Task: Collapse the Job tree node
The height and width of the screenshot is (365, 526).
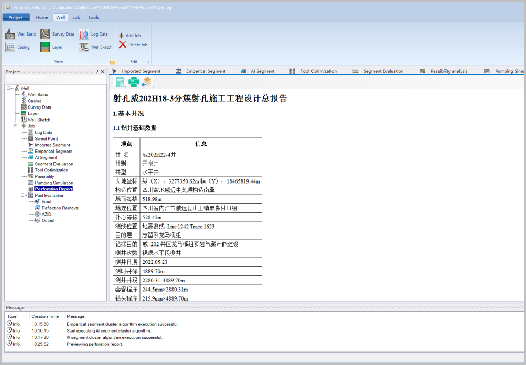Action: pos(16,126)
